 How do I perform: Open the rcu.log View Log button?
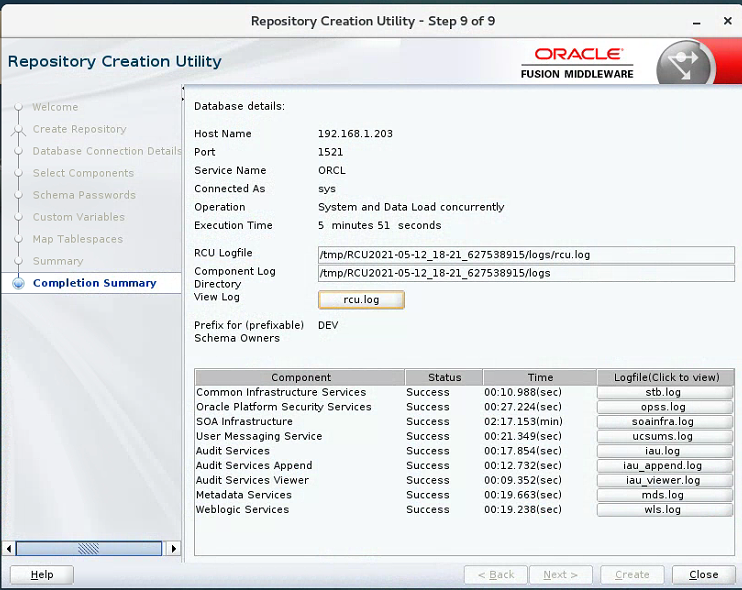361,299
